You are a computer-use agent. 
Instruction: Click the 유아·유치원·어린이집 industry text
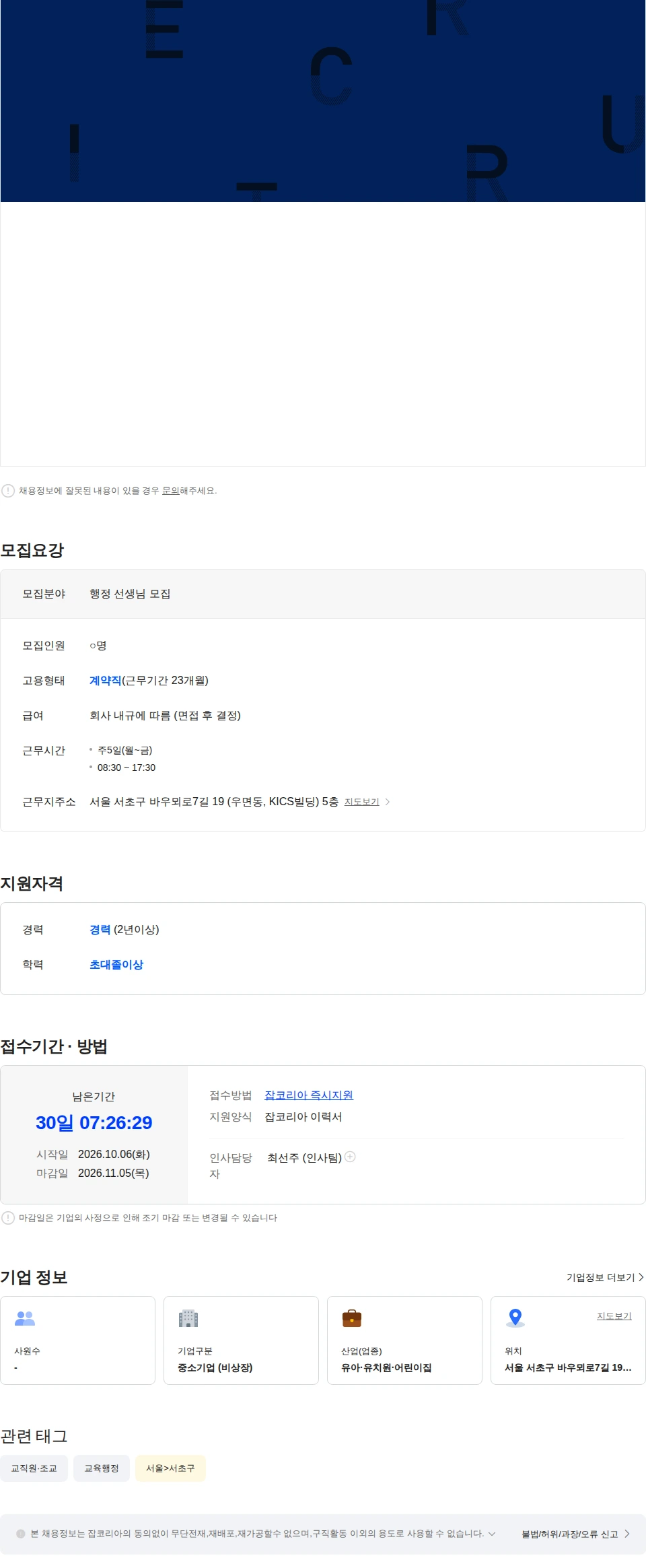tap(386, 1367)
